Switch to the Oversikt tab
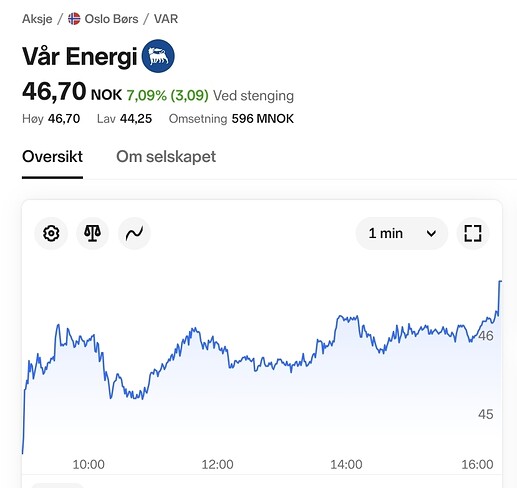 [52, 157]
